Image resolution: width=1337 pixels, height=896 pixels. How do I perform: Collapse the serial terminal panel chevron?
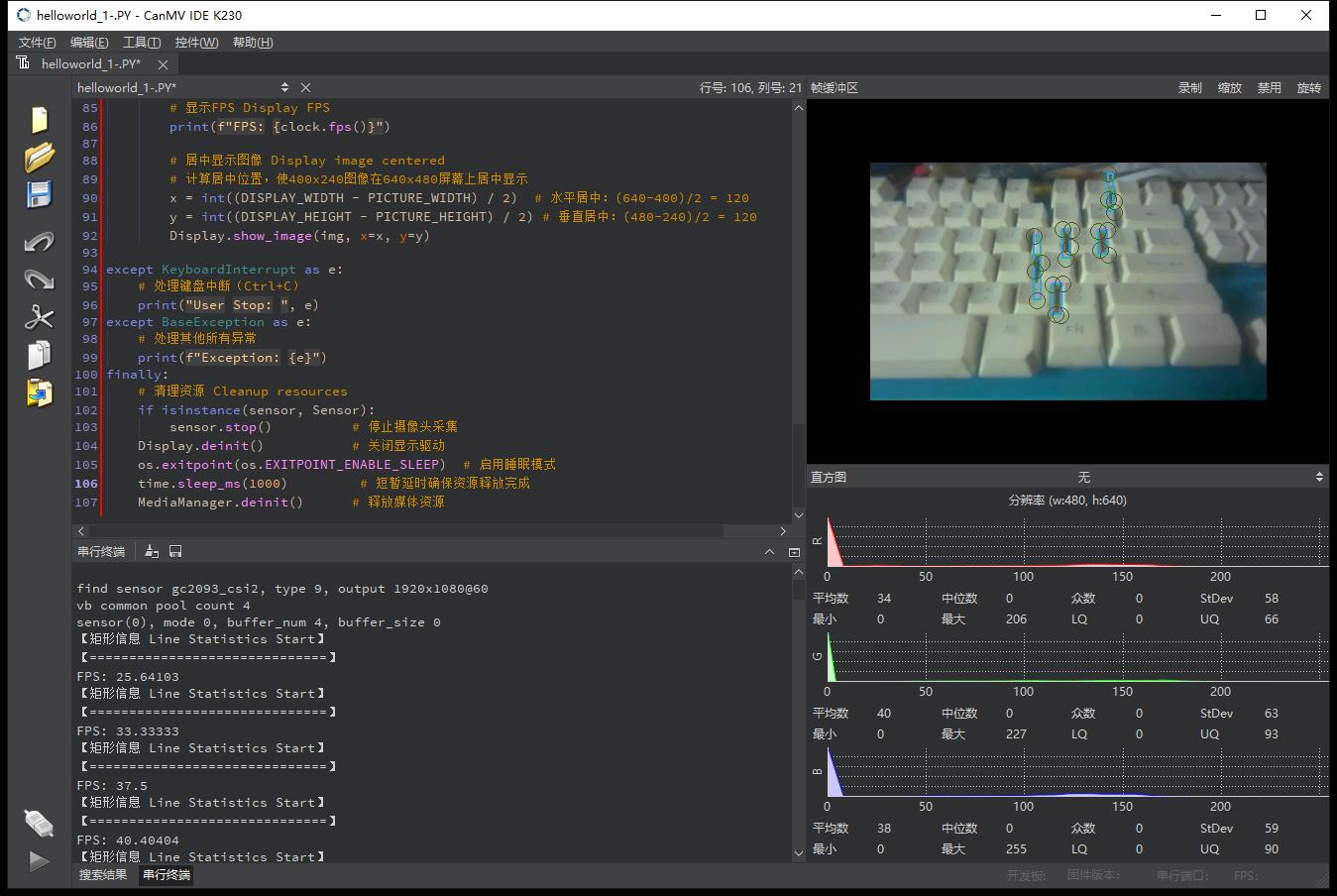click(769, 552)
